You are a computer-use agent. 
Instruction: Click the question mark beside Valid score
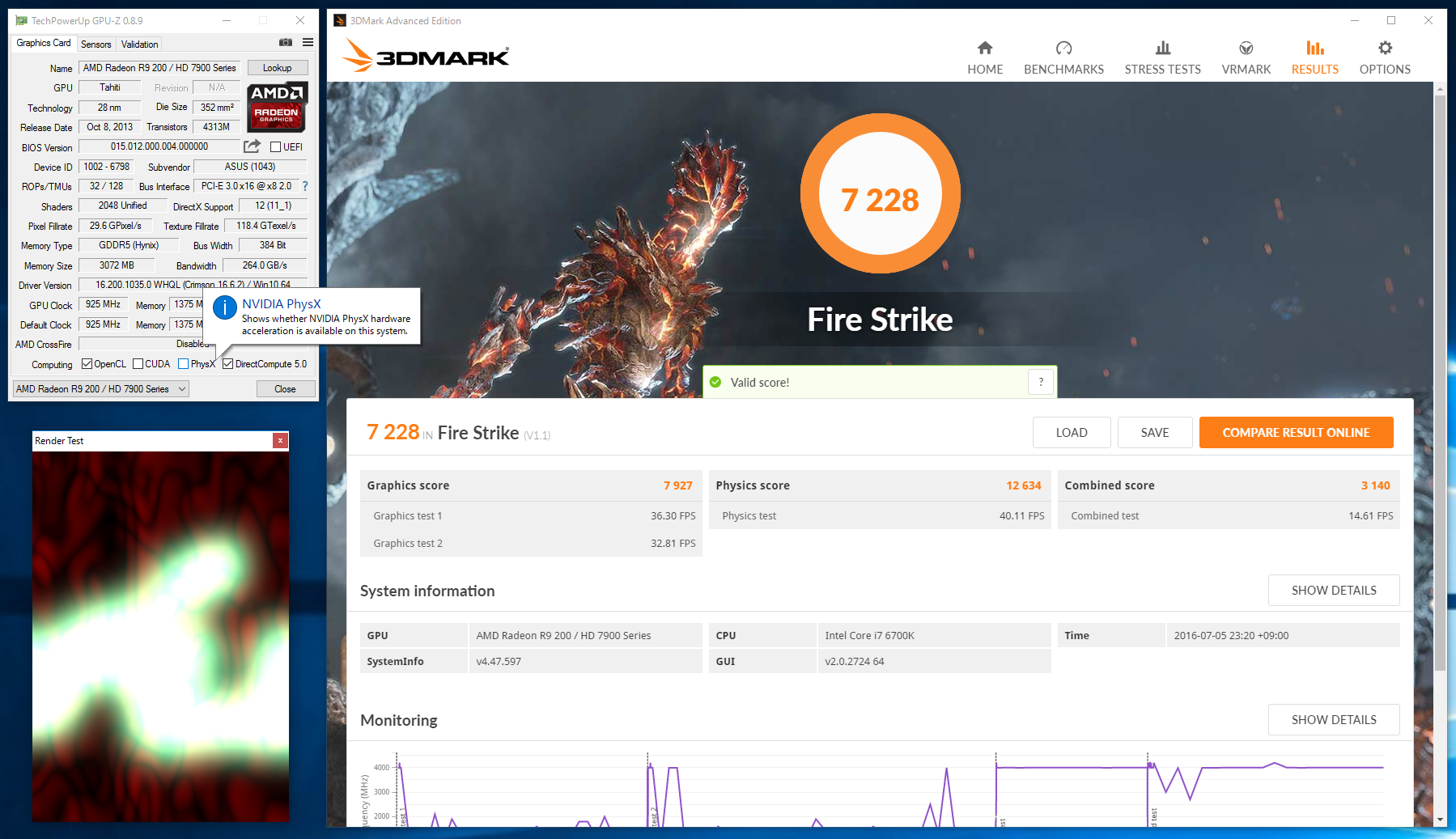click(1041, 382)
